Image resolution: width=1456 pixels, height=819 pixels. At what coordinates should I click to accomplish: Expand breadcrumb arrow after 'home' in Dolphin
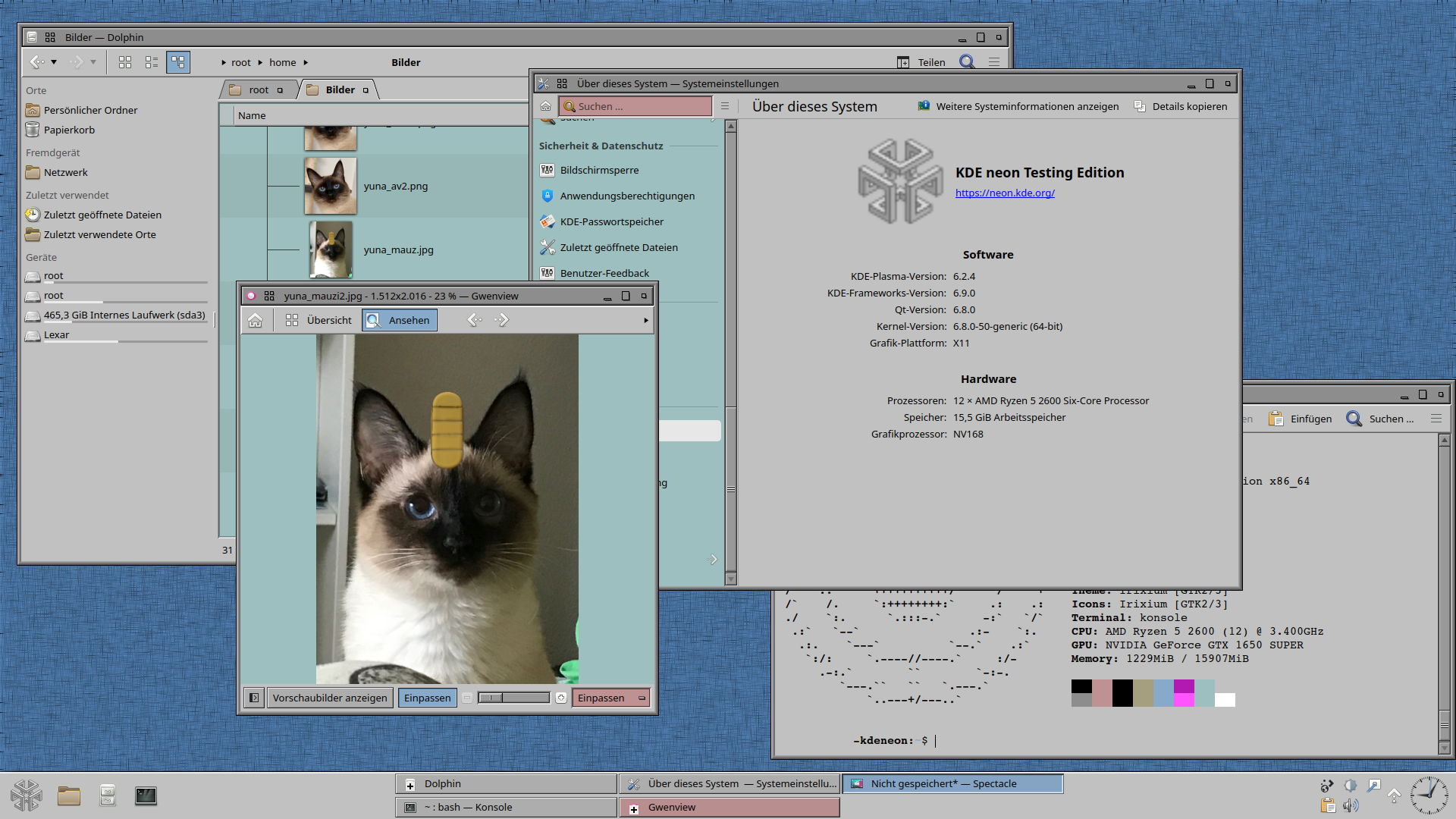[306, 63]
